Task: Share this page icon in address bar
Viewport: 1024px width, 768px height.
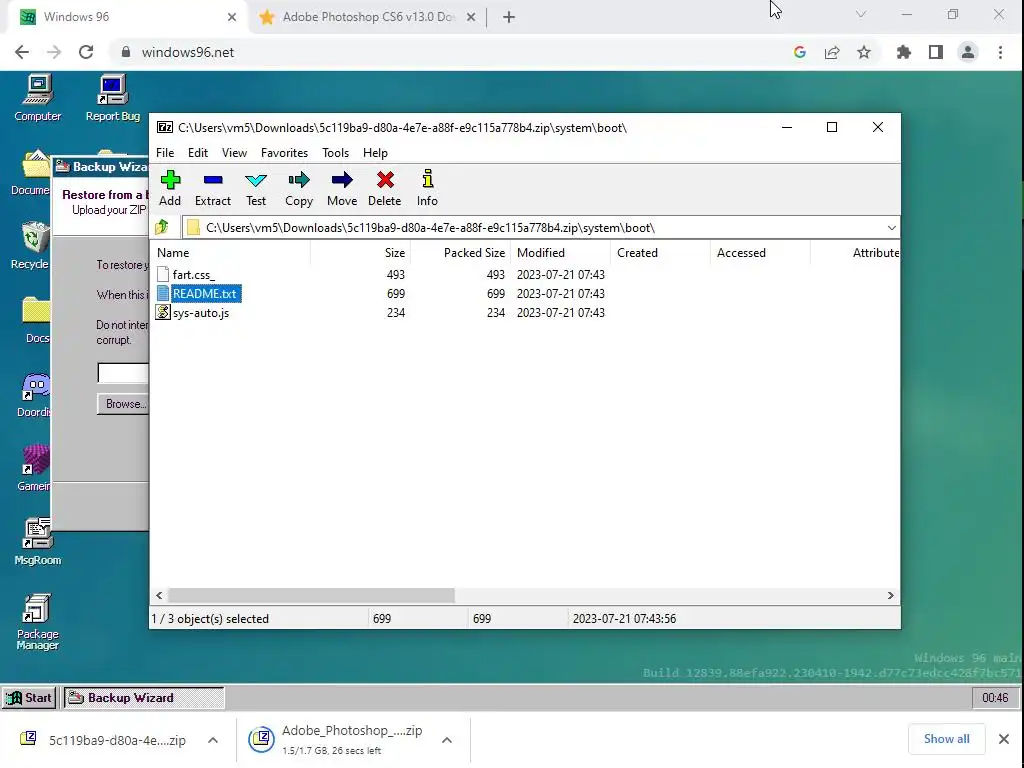Action: pos(832,52)
